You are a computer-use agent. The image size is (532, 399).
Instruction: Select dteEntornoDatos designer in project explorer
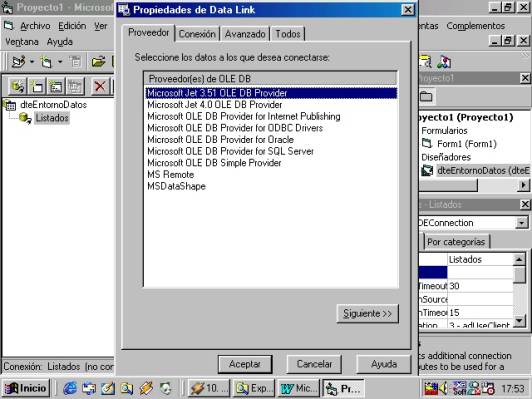483,170
